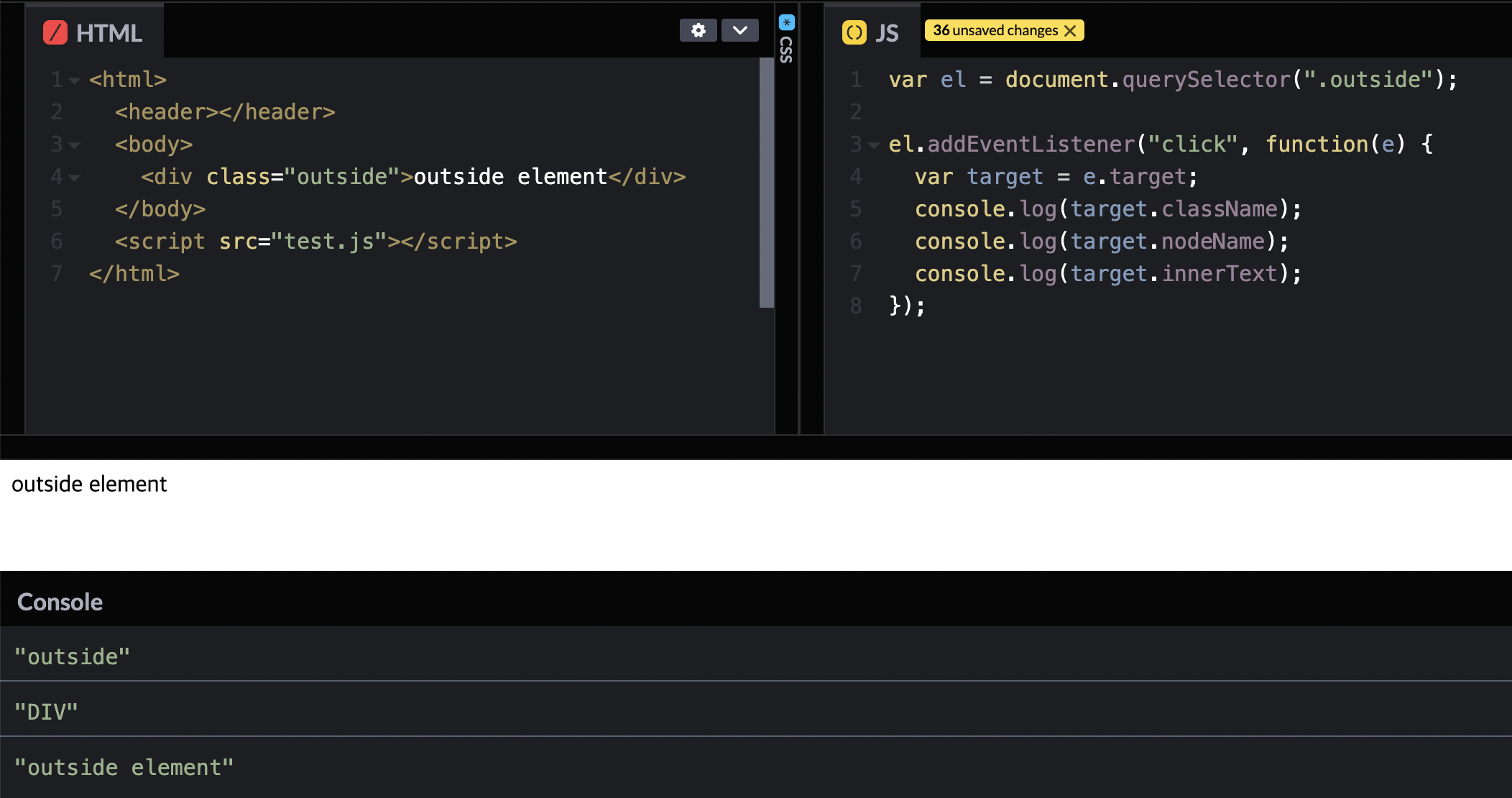Dismiss the 36 unsaved changes badge
This screenshot has height=798, width=1512.
(1070, 30)
